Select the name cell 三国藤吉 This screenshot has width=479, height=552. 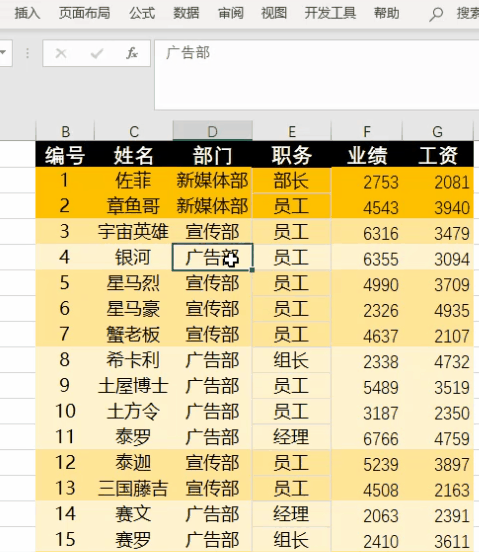134,489
